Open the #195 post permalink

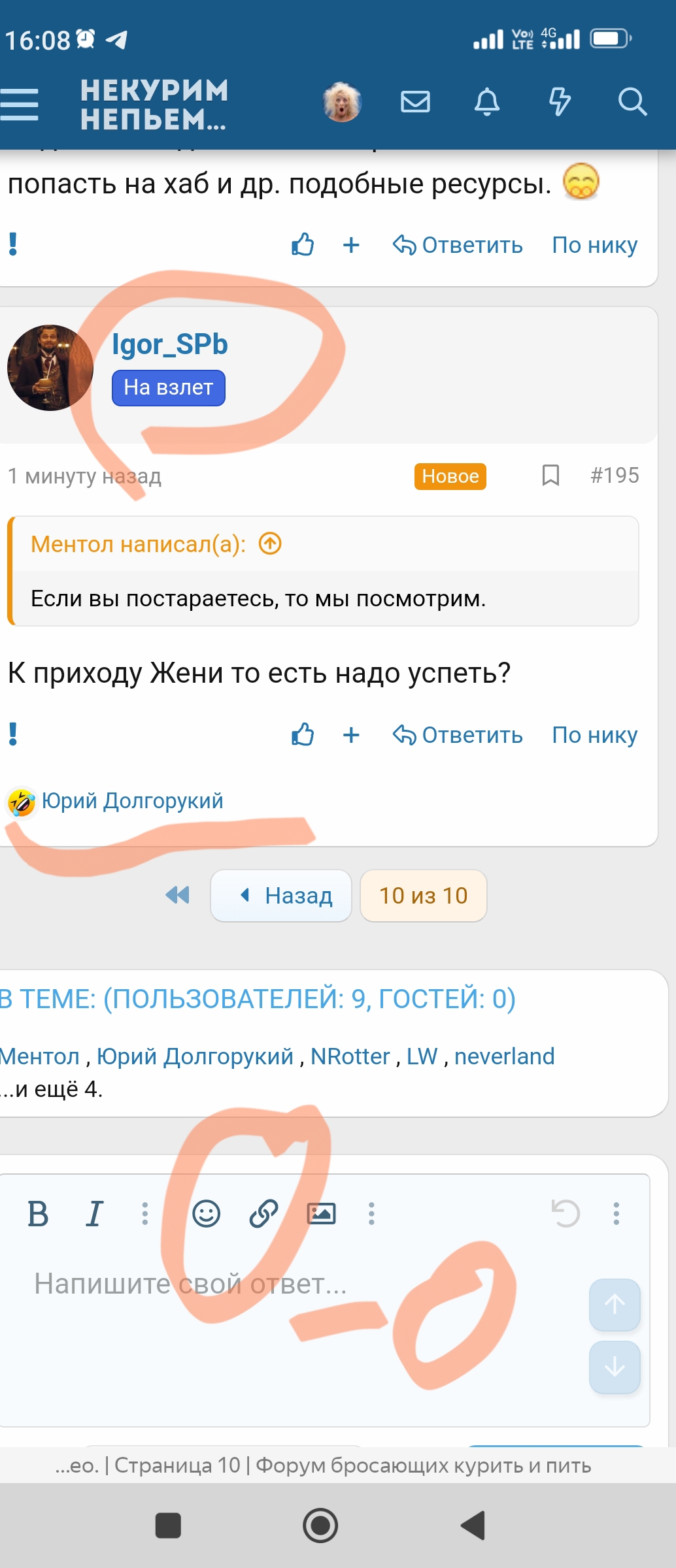[615, 476]
